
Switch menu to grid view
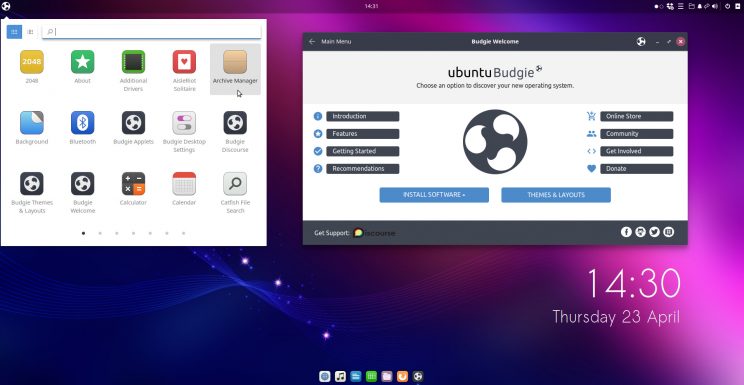click(14, 32)
